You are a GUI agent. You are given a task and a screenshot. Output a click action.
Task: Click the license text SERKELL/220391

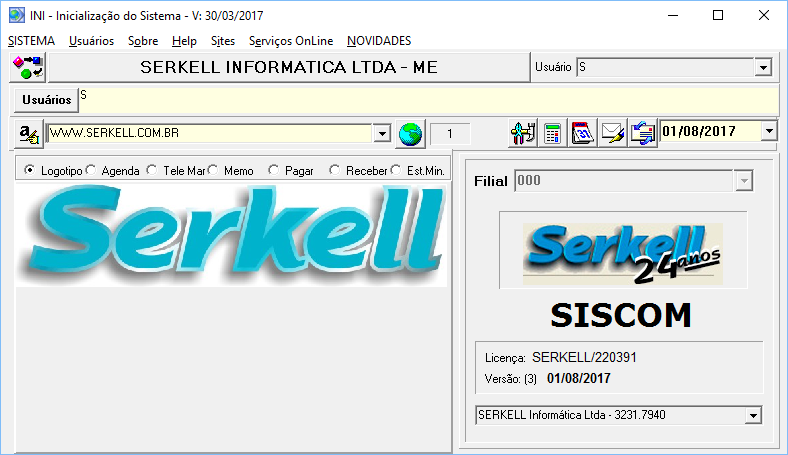(x=584, y=357)
